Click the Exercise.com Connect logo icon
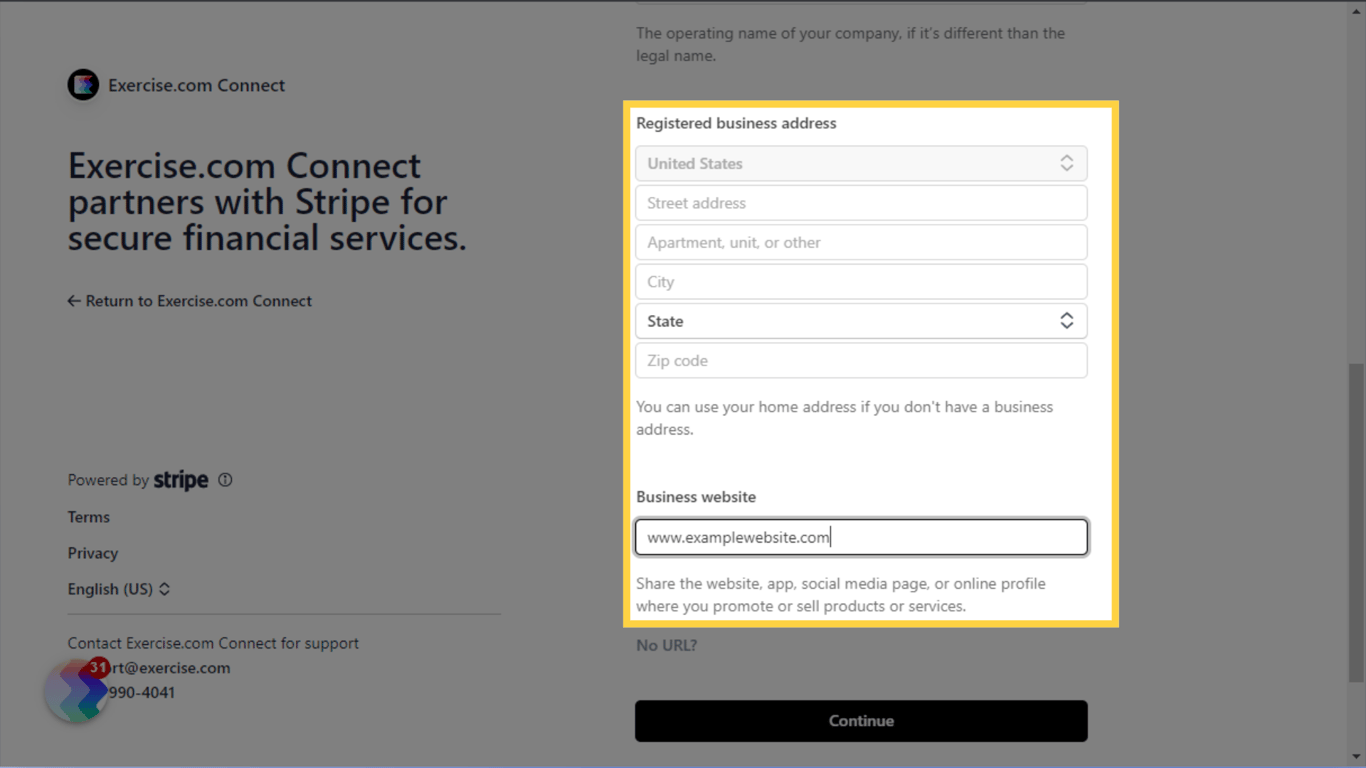 (83, 84)
